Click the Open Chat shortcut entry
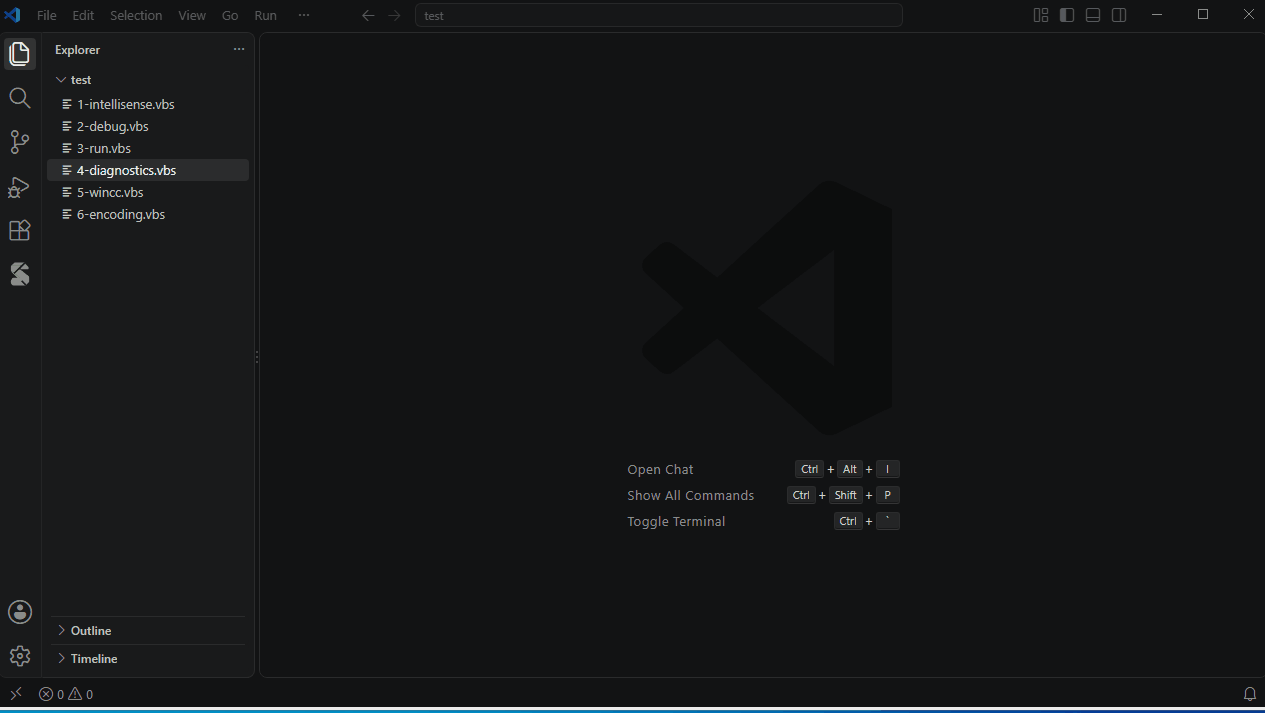 pyautogui.click(x=660, y=469)
